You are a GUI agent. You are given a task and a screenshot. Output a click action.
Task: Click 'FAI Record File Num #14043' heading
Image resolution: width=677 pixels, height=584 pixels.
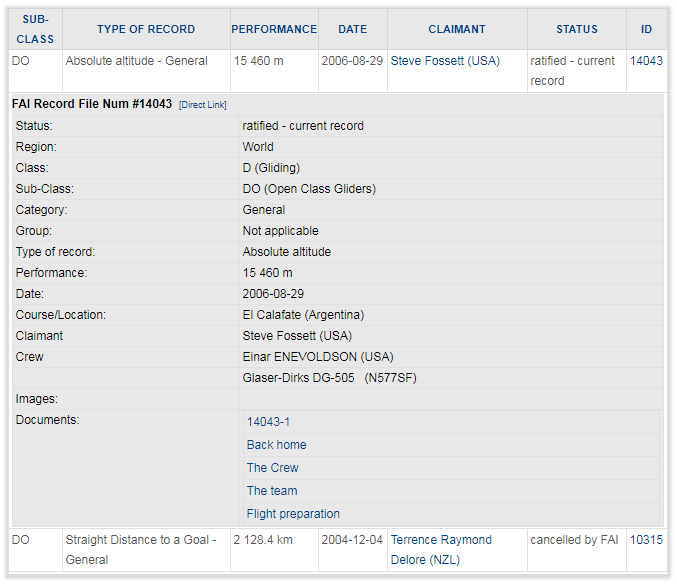click(92, 104)
